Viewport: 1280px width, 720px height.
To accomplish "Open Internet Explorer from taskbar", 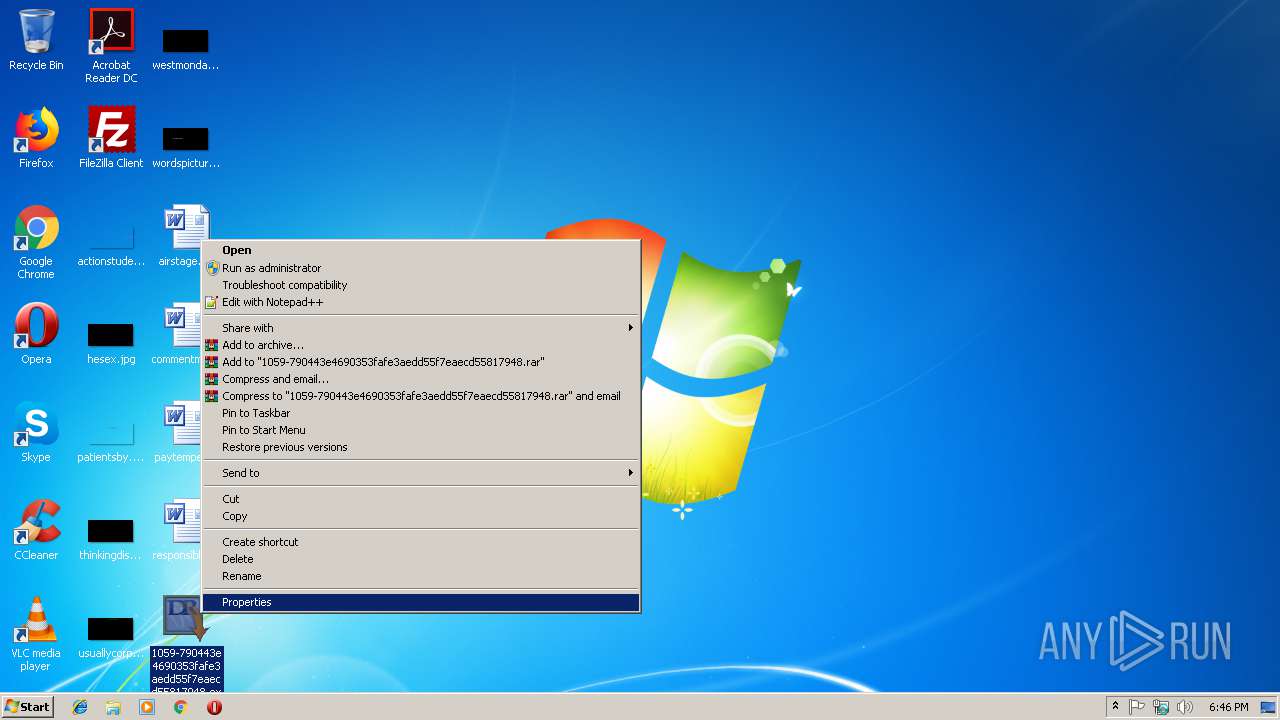I will click(x=80, y=707).
